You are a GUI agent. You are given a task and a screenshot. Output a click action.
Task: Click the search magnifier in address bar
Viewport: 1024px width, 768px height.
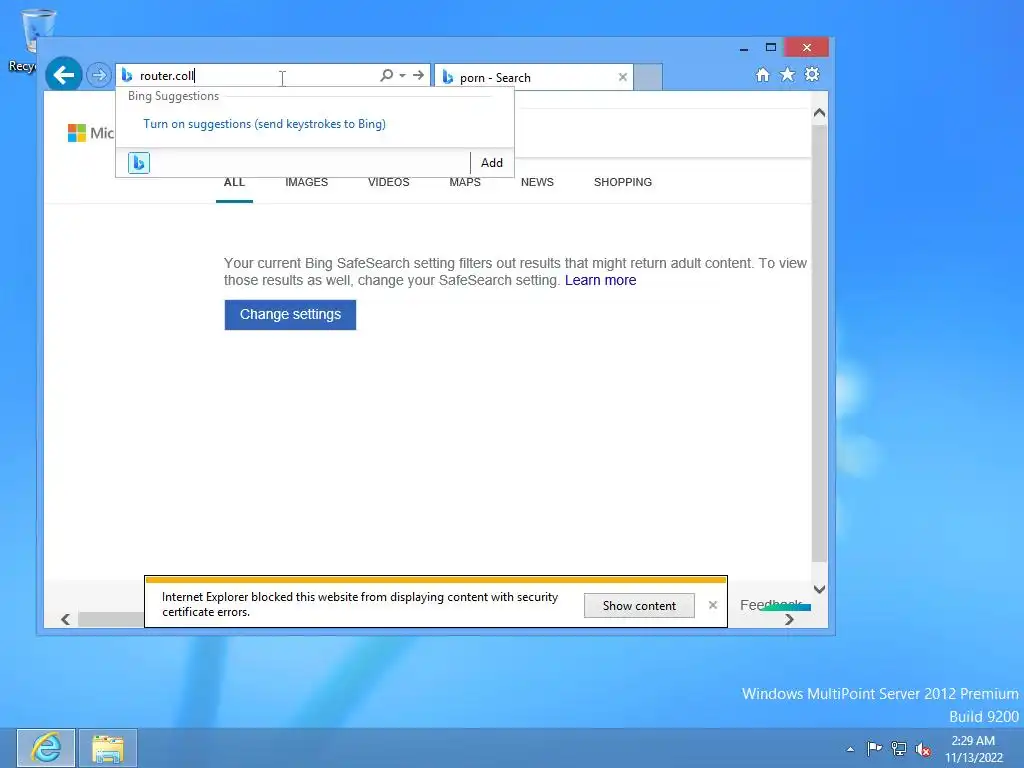tap(386, 75)
